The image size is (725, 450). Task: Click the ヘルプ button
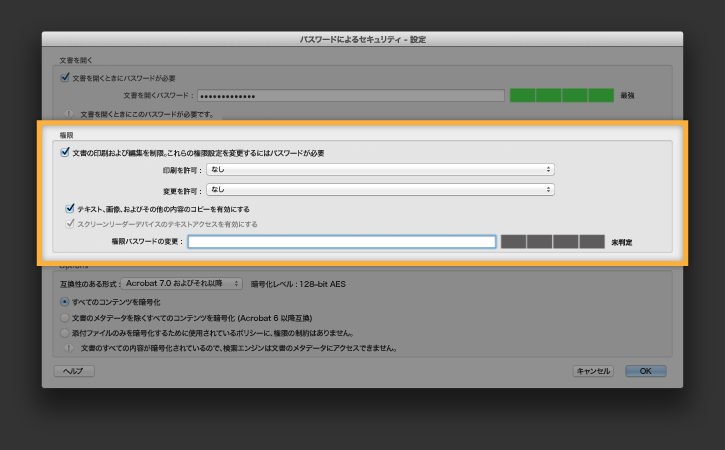pyautogui.click(x=74, y=371)
